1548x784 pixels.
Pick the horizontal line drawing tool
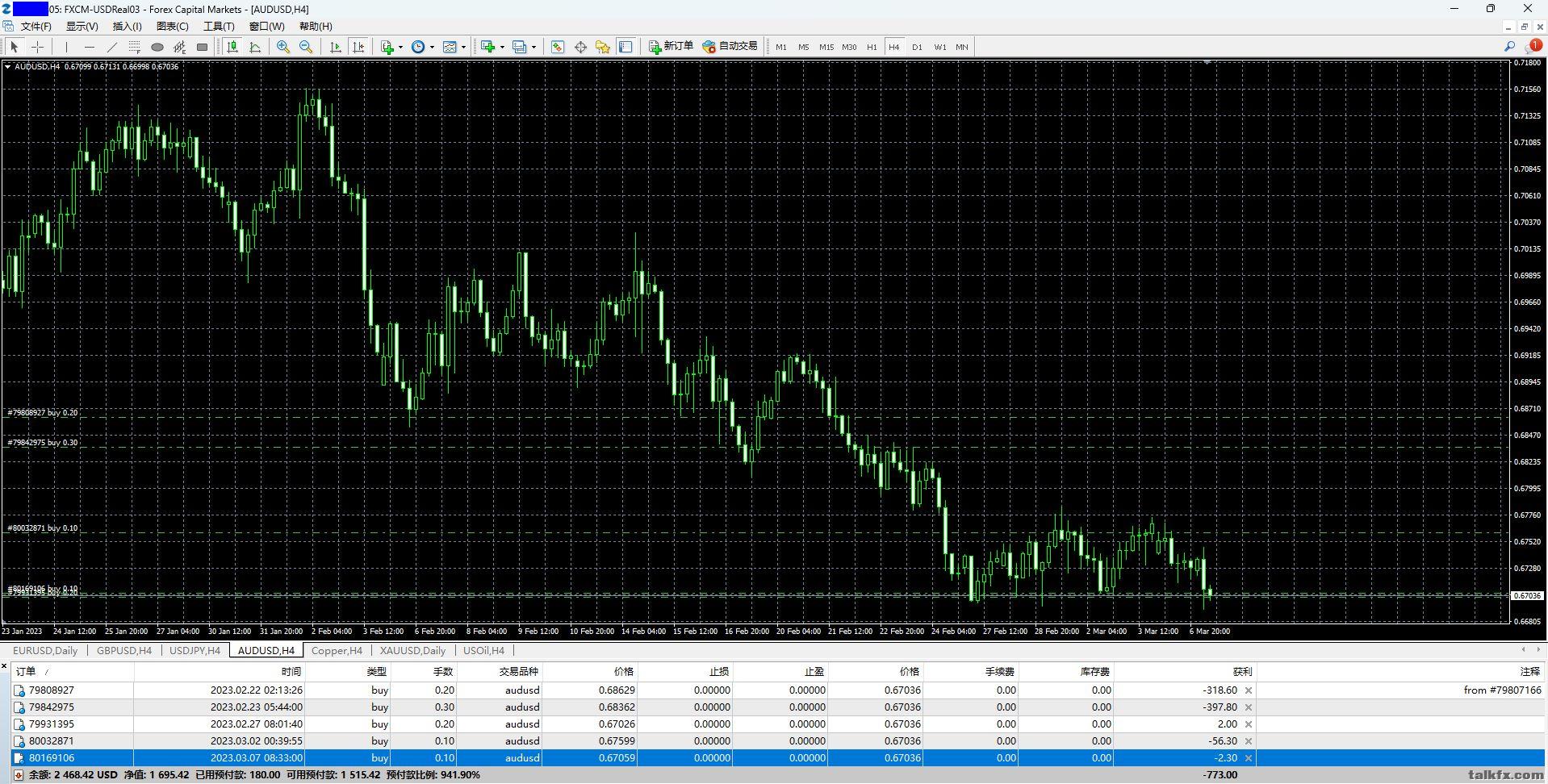(90, 47)
